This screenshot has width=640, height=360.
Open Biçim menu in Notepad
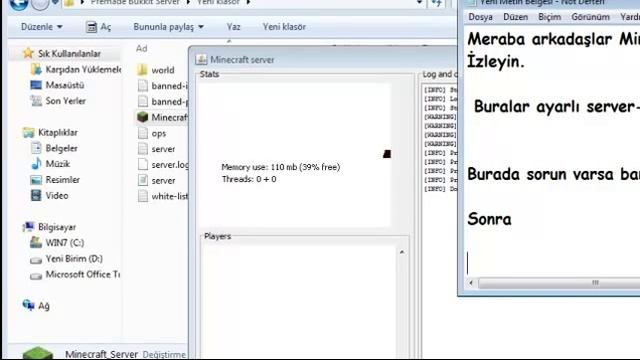tap(549, 17)
